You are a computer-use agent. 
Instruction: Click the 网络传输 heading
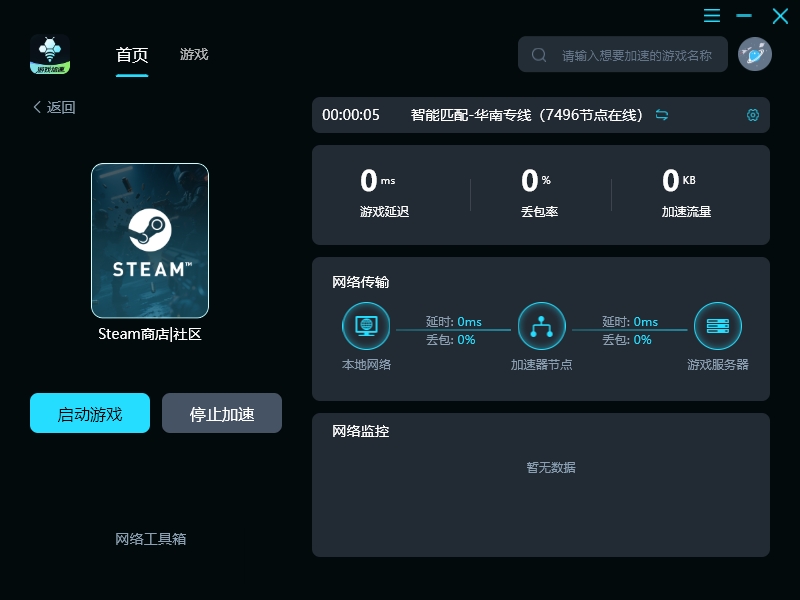[x=361, y=282]
